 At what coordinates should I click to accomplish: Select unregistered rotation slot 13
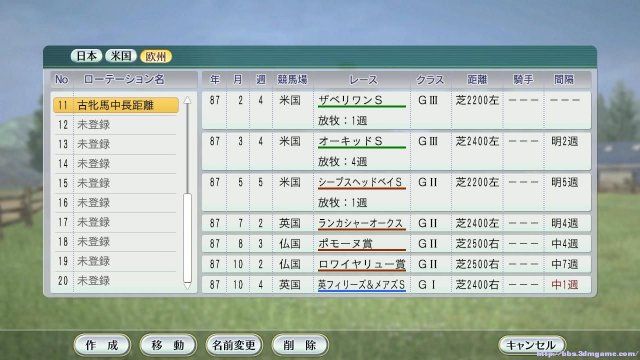[x=116, y=144]
